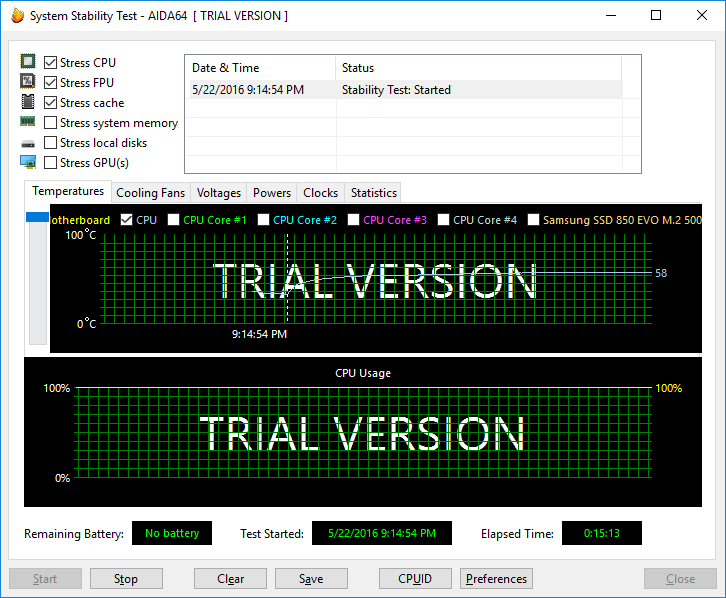Image resolution: width=726 pixels, height=598 pixels.
Task: Click the Preferences button
Action: tap(496, 579)
